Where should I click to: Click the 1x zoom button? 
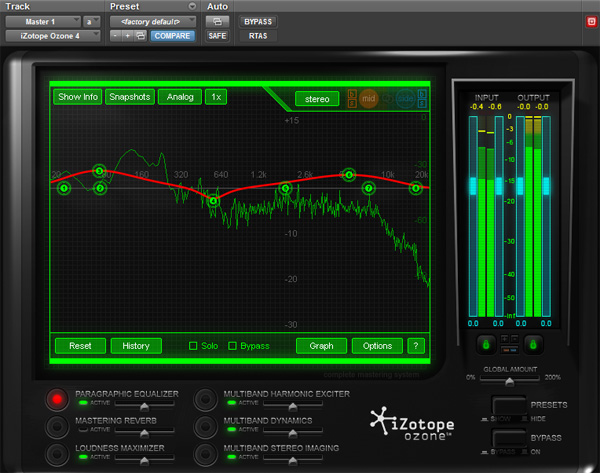click(216, 97)
